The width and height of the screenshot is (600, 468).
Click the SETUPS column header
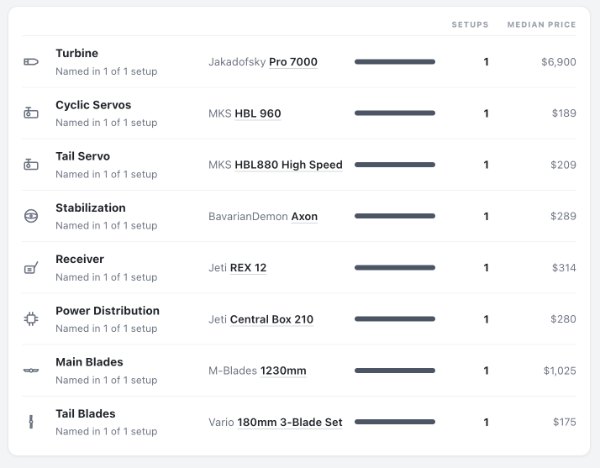click(x=470, y=24)
